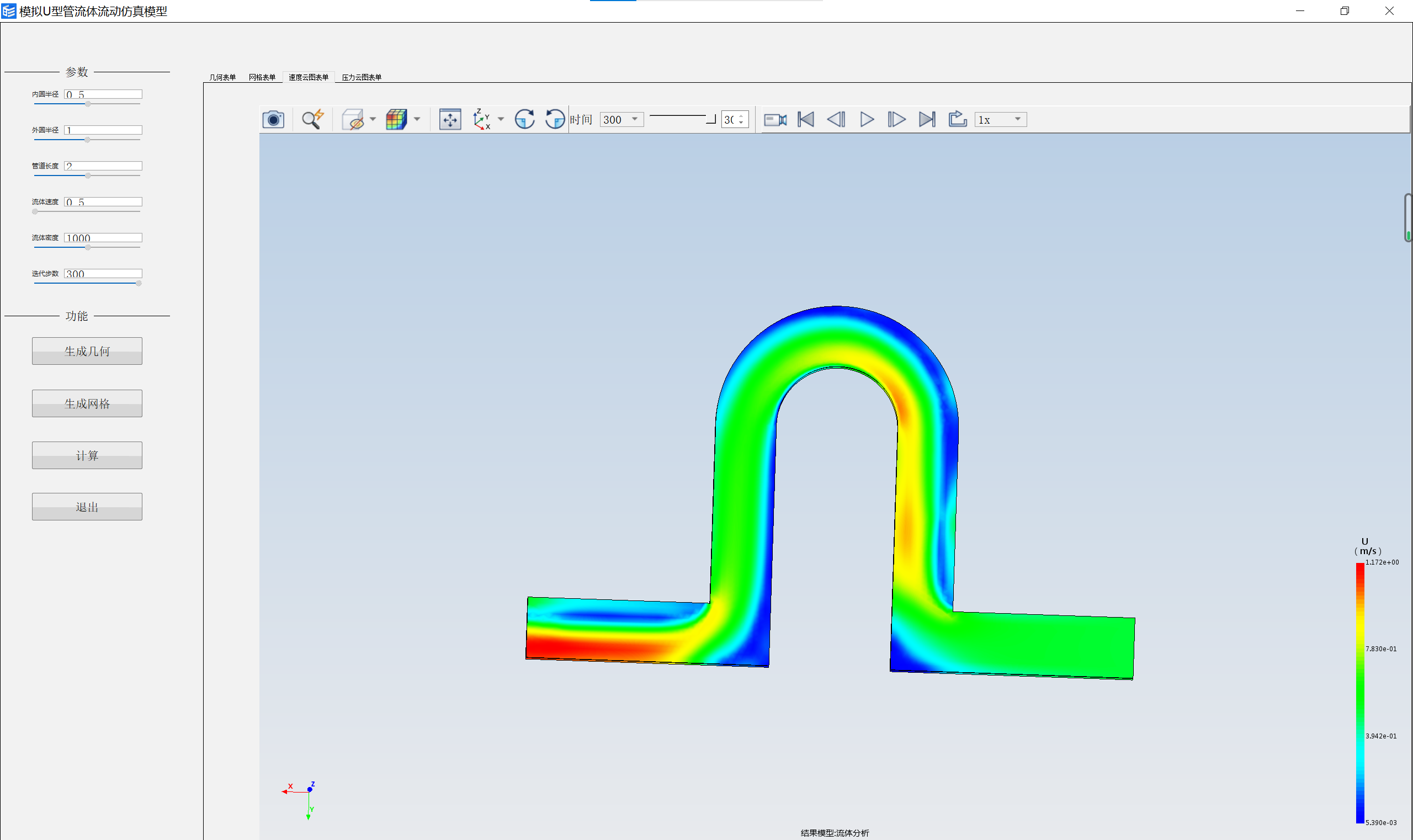Screen dimensions: 1413x840
Task: Click the 结果模型:流体分析 label
Action: (x=835, y=833)
